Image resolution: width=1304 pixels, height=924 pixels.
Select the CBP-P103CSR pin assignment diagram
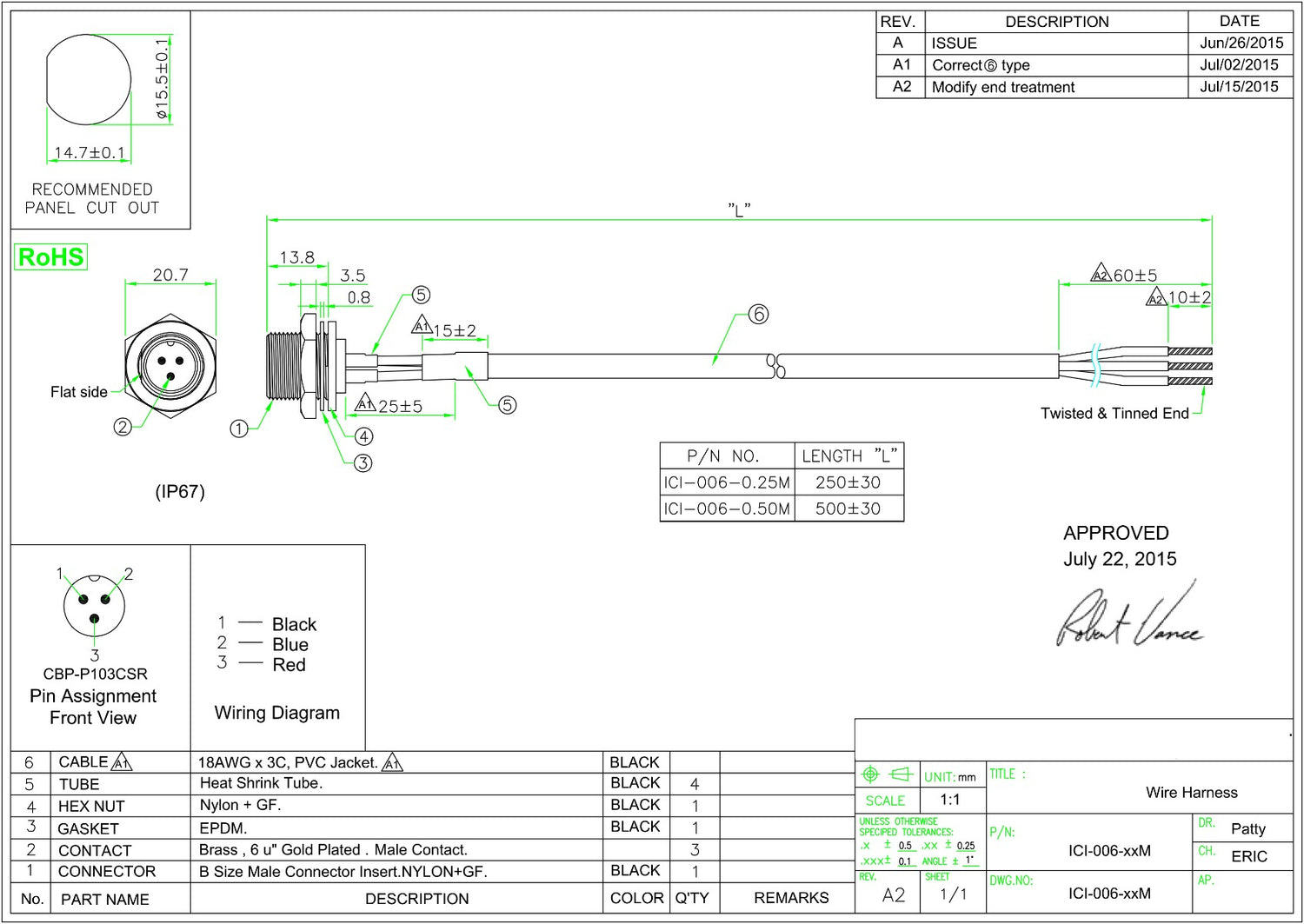(x=94, y=619)
